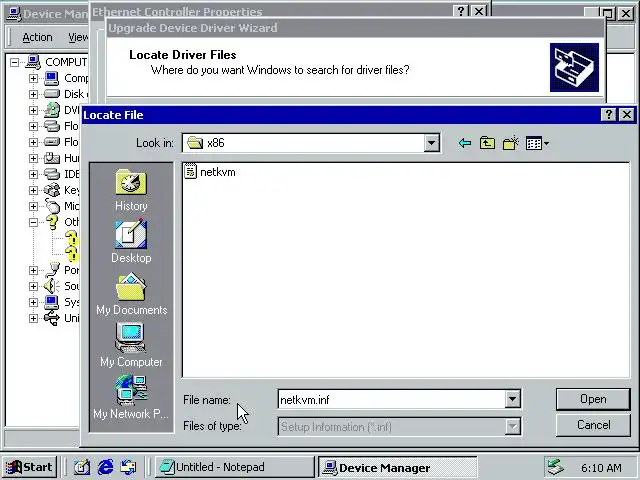Image resolution: width=640 pixels, height=480 pixels.
Task: Expand the IDE controllers node
Action: click(x=33, y=174)
